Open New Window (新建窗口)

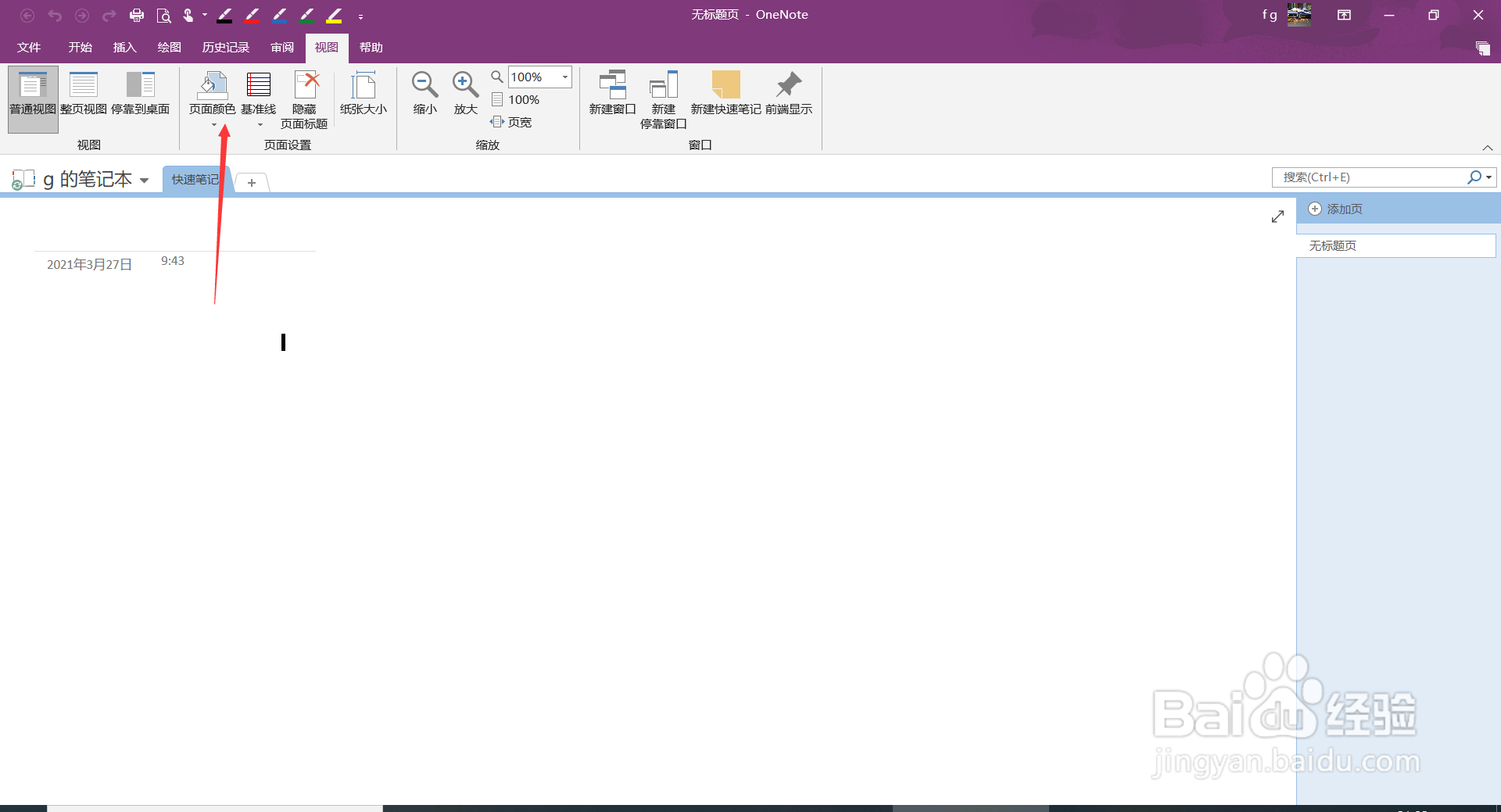pyautogui.click(x=612, y=94)
